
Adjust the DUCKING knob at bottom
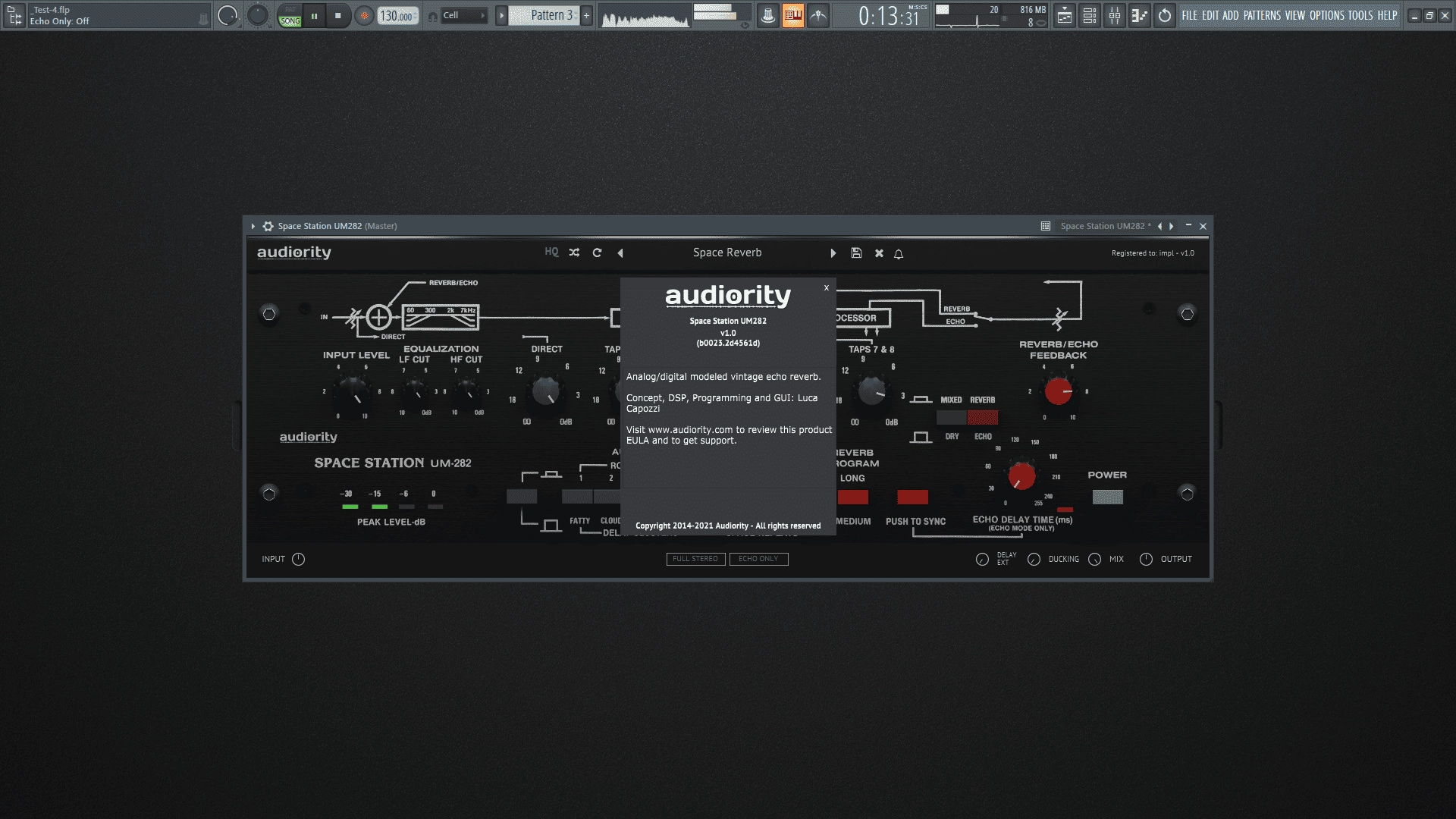point(1034,559)
